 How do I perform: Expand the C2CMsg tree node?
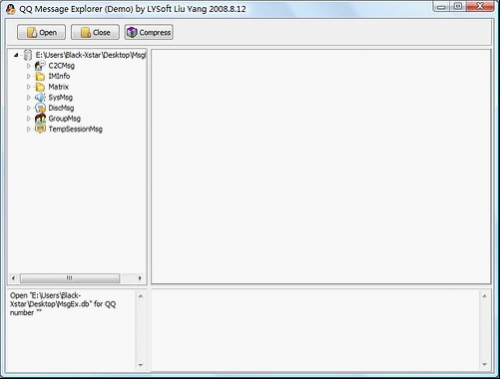click(x=29, y=66)
